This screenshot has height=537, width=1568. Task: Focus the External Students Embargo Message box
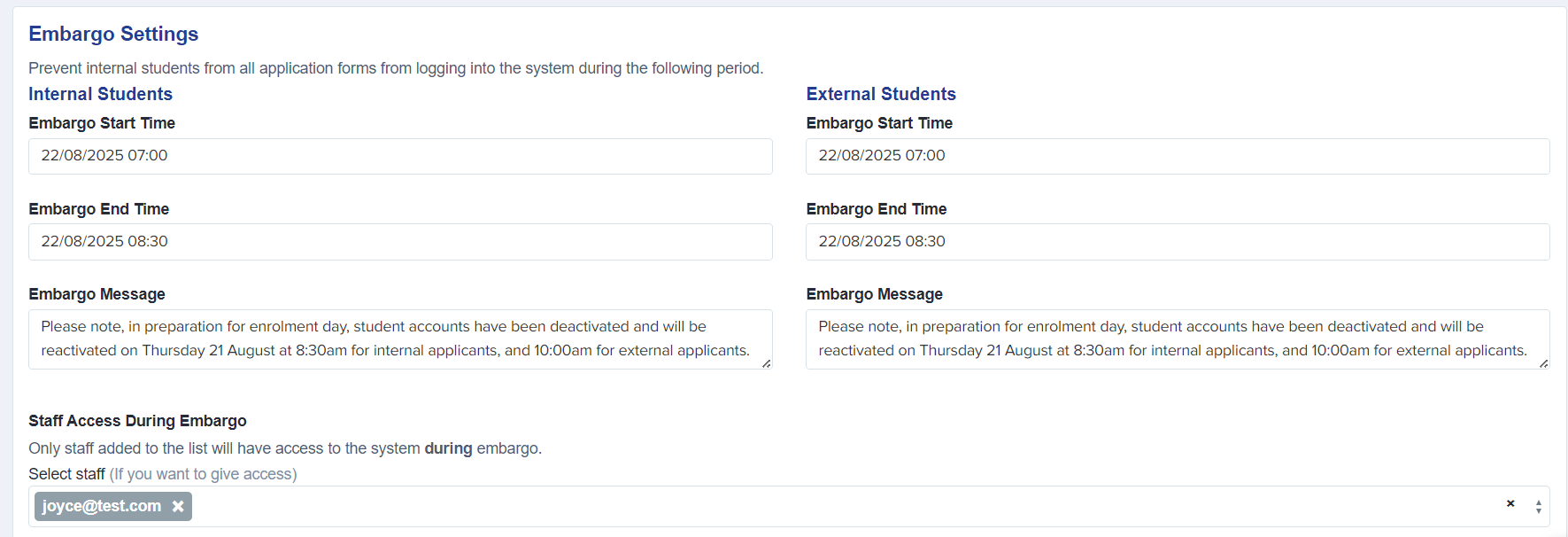1178,339
